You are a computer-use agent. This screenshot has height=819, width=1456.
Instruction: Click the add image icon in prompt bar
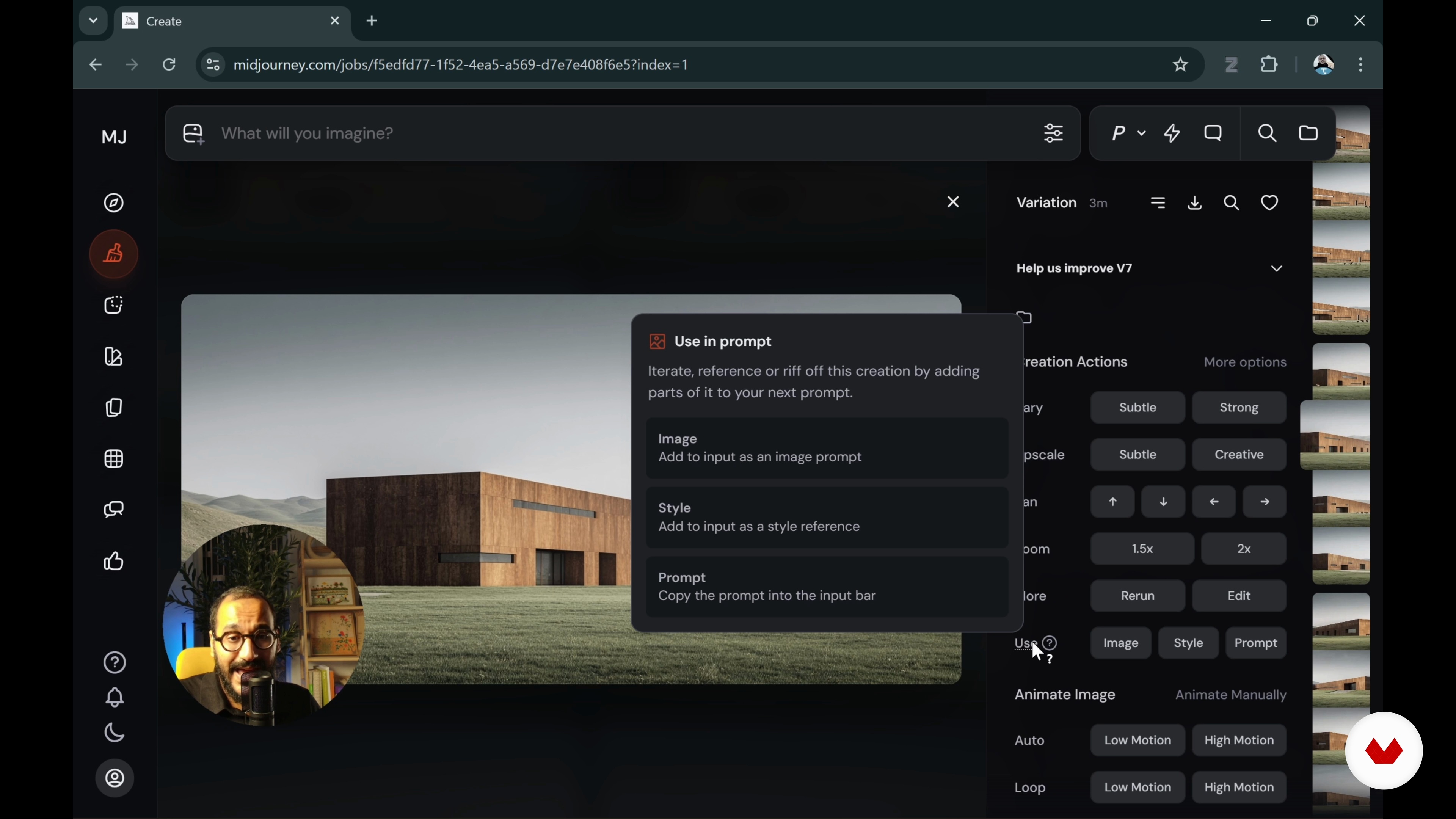click(193, 134)
